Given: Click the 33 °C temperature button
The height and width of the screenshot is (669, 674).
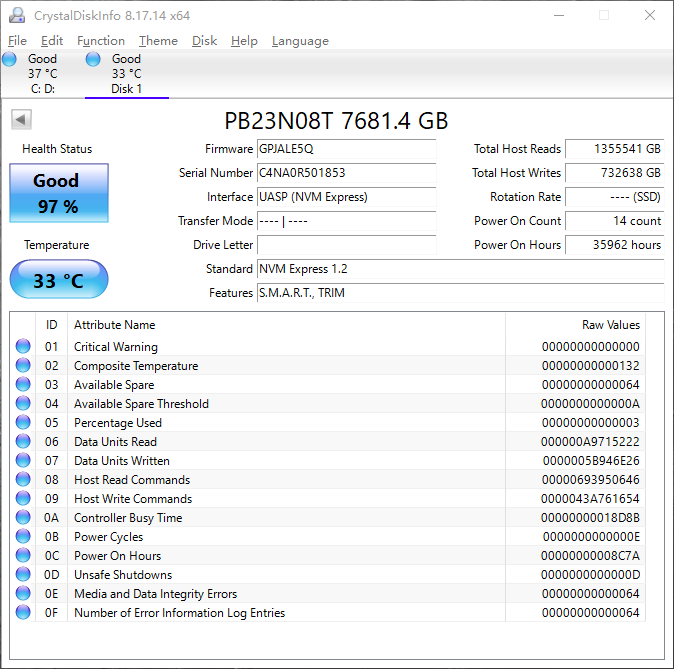Looking at the screenshot, I should pos(59,279).
